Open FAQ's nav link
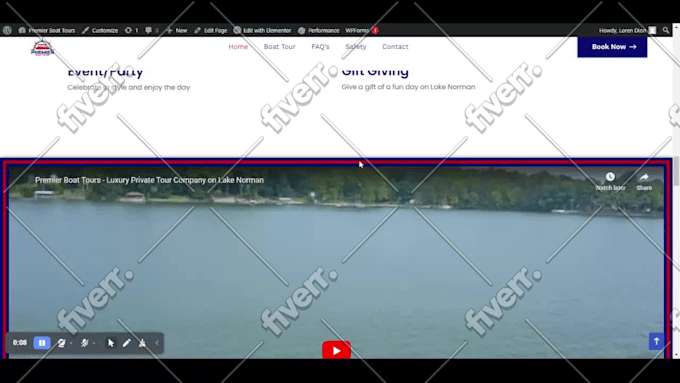This screenshot has width=680, height=383. click(320, 46)
